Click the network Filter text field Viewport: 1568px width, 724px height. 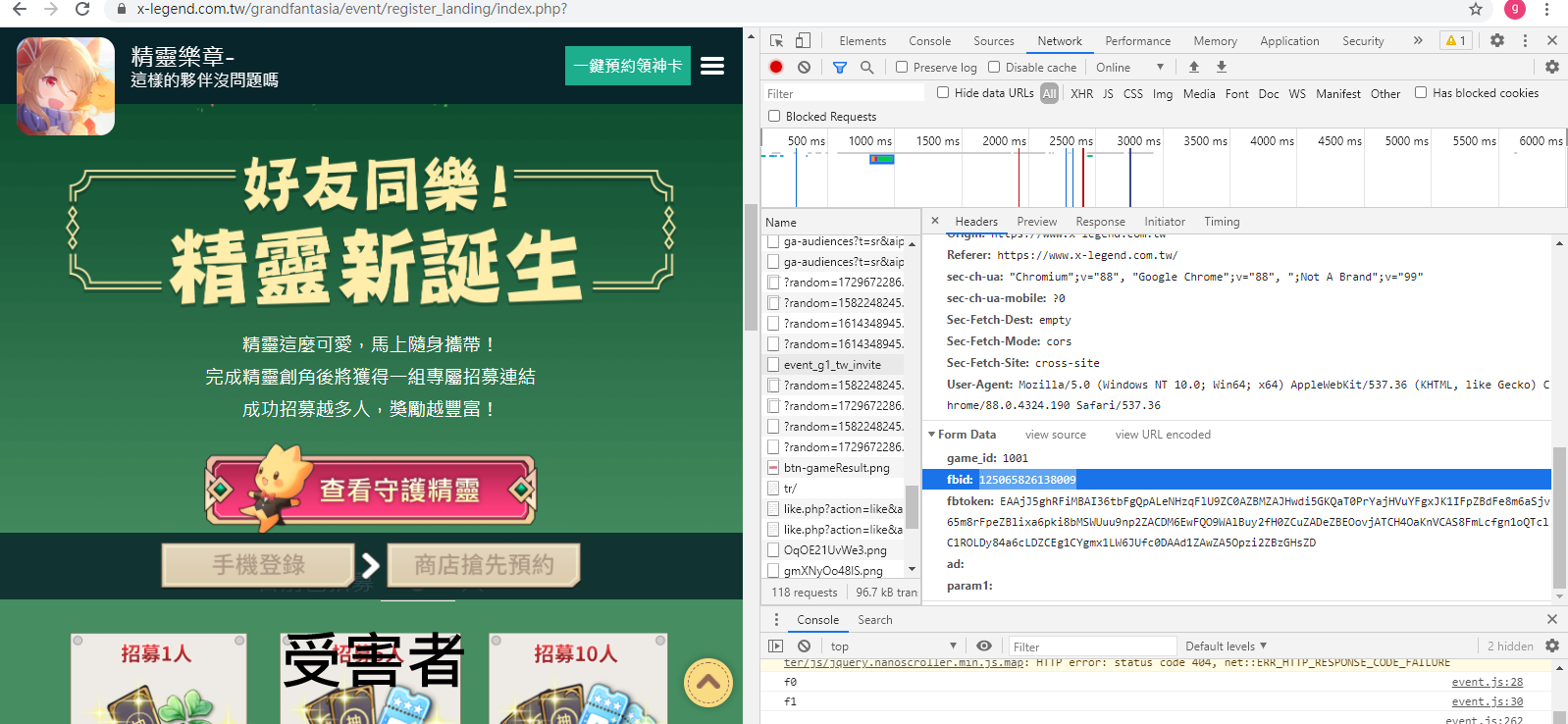[844, 93]
